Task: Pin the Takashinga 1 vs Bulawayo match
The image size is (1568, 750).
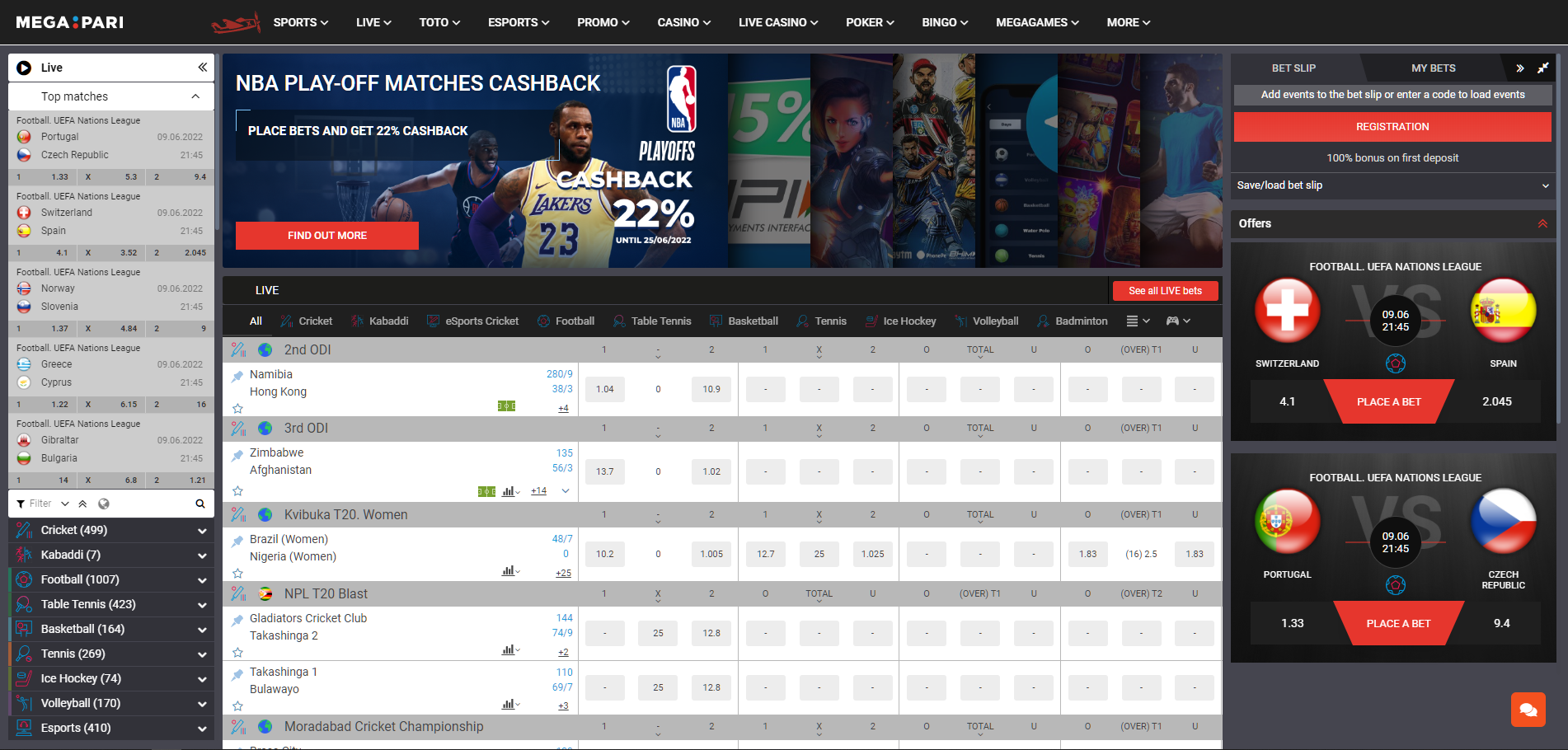Action: pyautogui.click(x=237, y=674)
